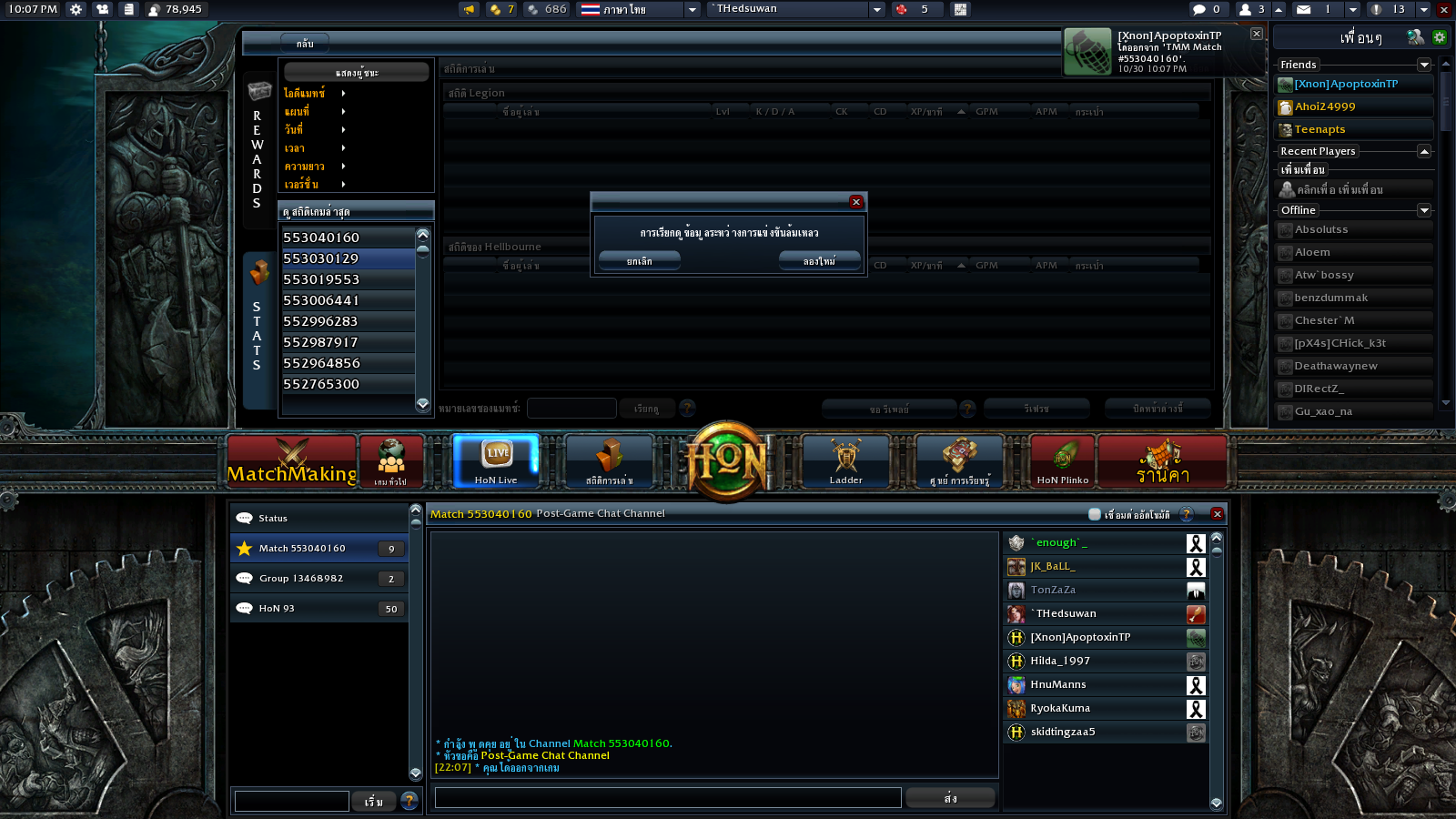The height and width of the screenshot is (819, 1456).
Task: Click the กลับ back button
Action: (x=305, y=43)
